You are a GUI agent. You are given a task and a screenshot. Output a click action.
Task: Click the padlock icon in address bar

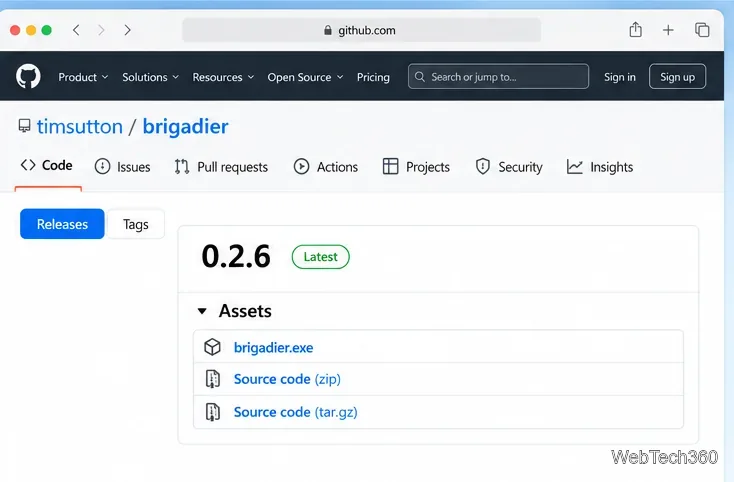[x=328, y=30]
